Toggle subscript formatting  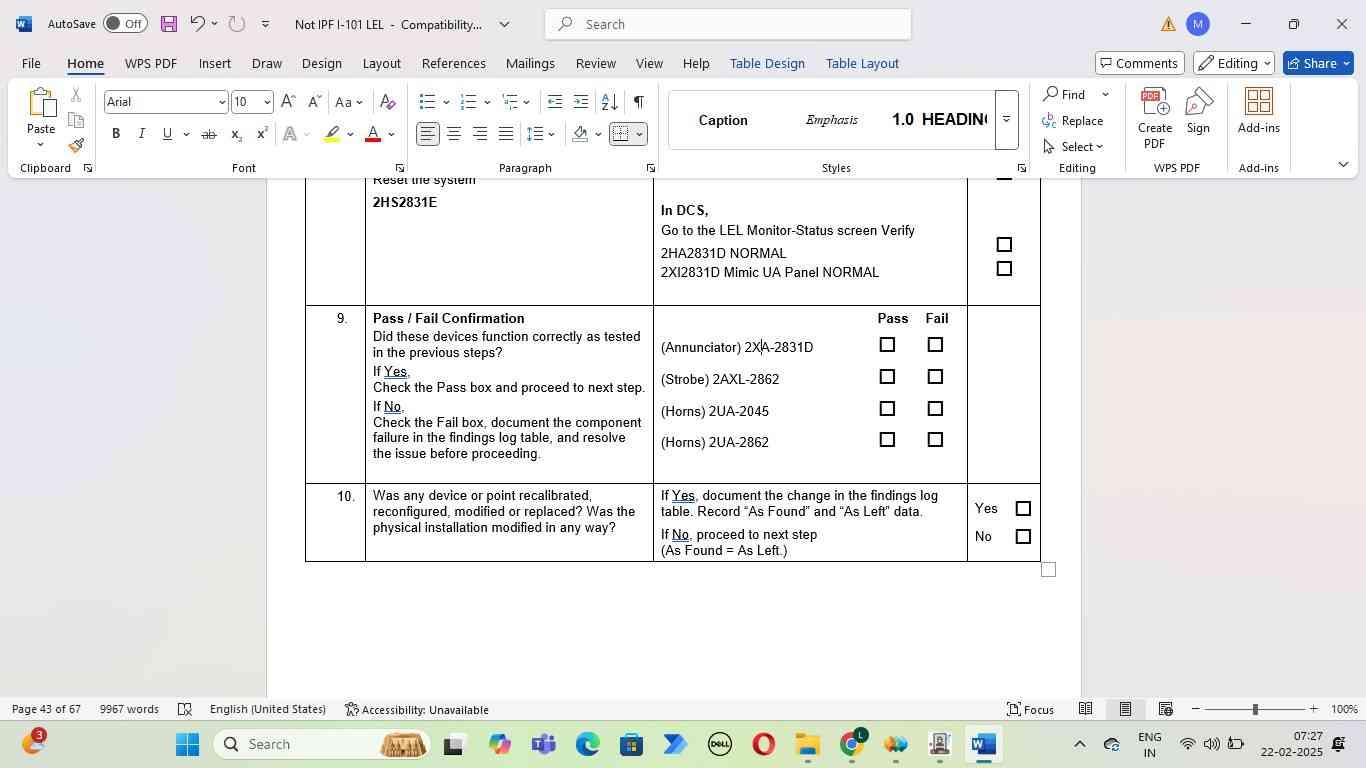(236, 134)
